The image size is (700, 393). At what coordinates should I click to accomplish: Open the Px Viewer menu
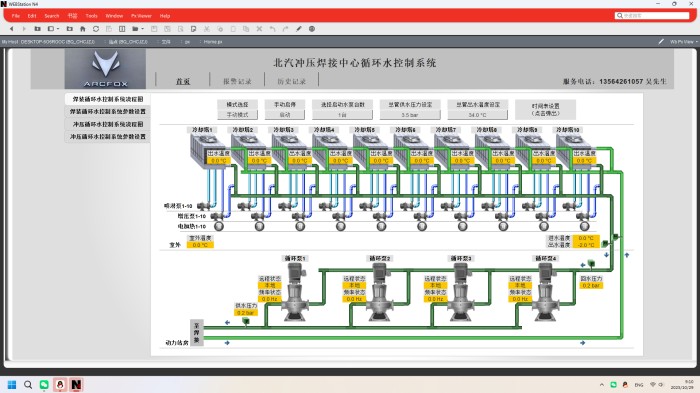[141, 16]
